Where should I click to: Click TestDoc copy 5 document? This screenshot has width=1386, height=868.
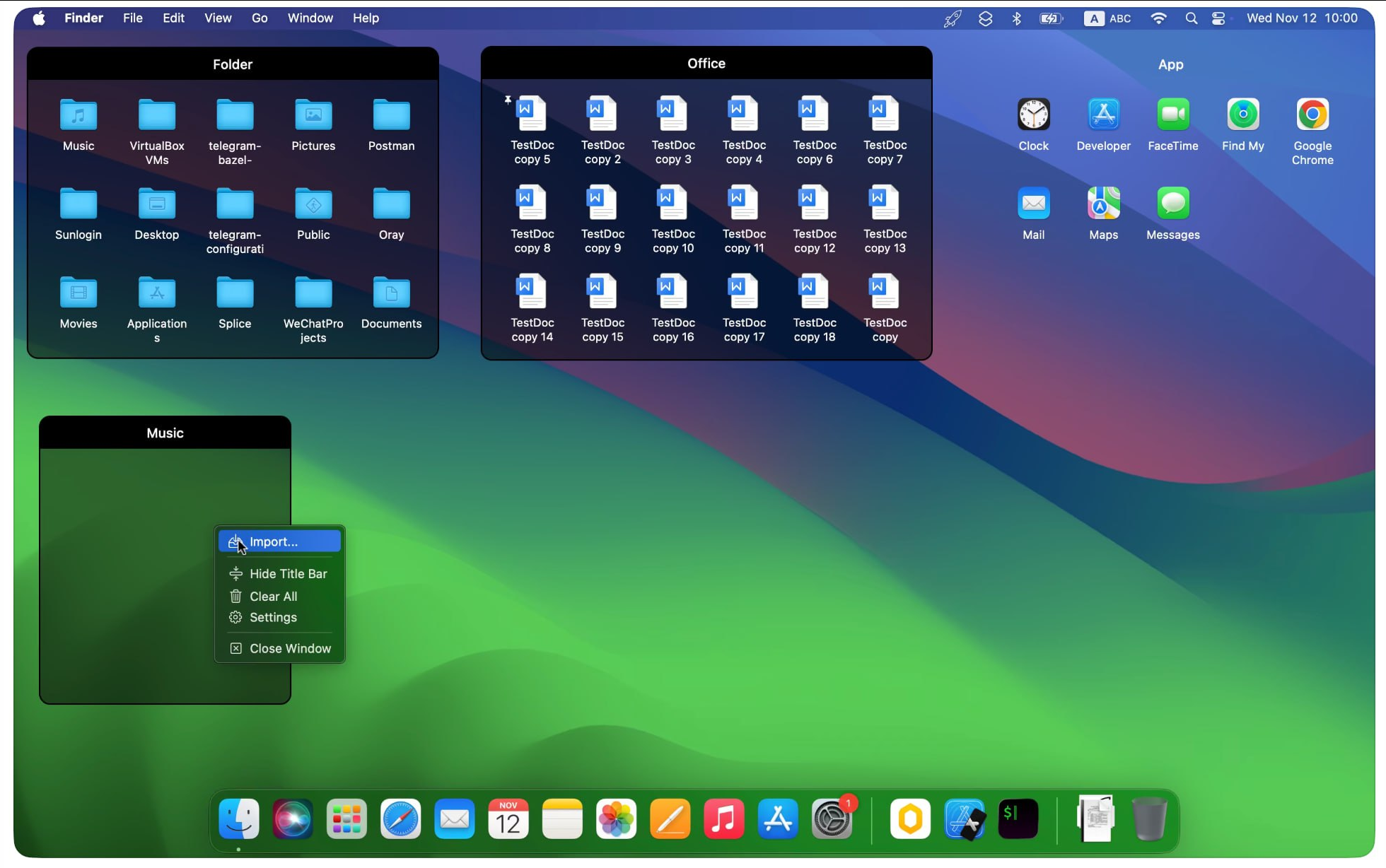coord(532,115)
